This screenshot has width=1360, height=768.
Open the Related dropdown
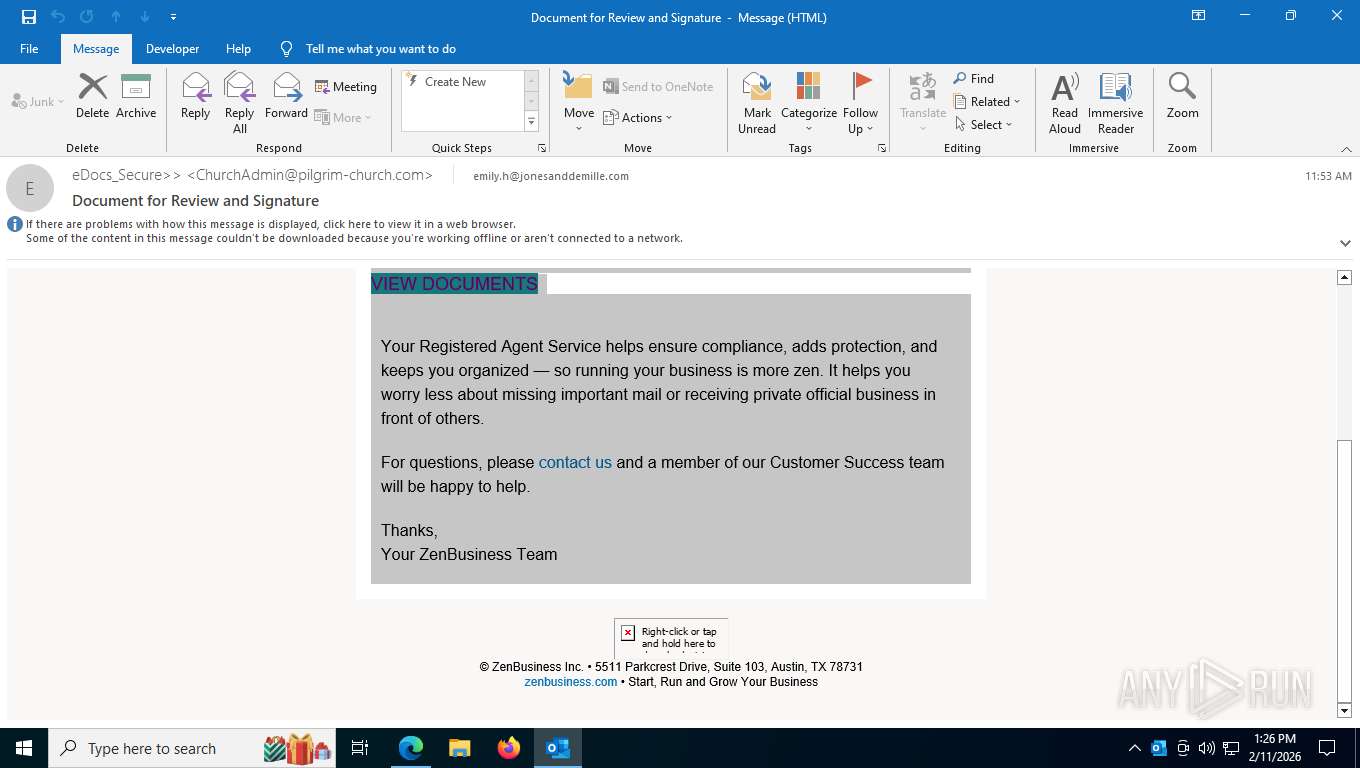point(987,102)
